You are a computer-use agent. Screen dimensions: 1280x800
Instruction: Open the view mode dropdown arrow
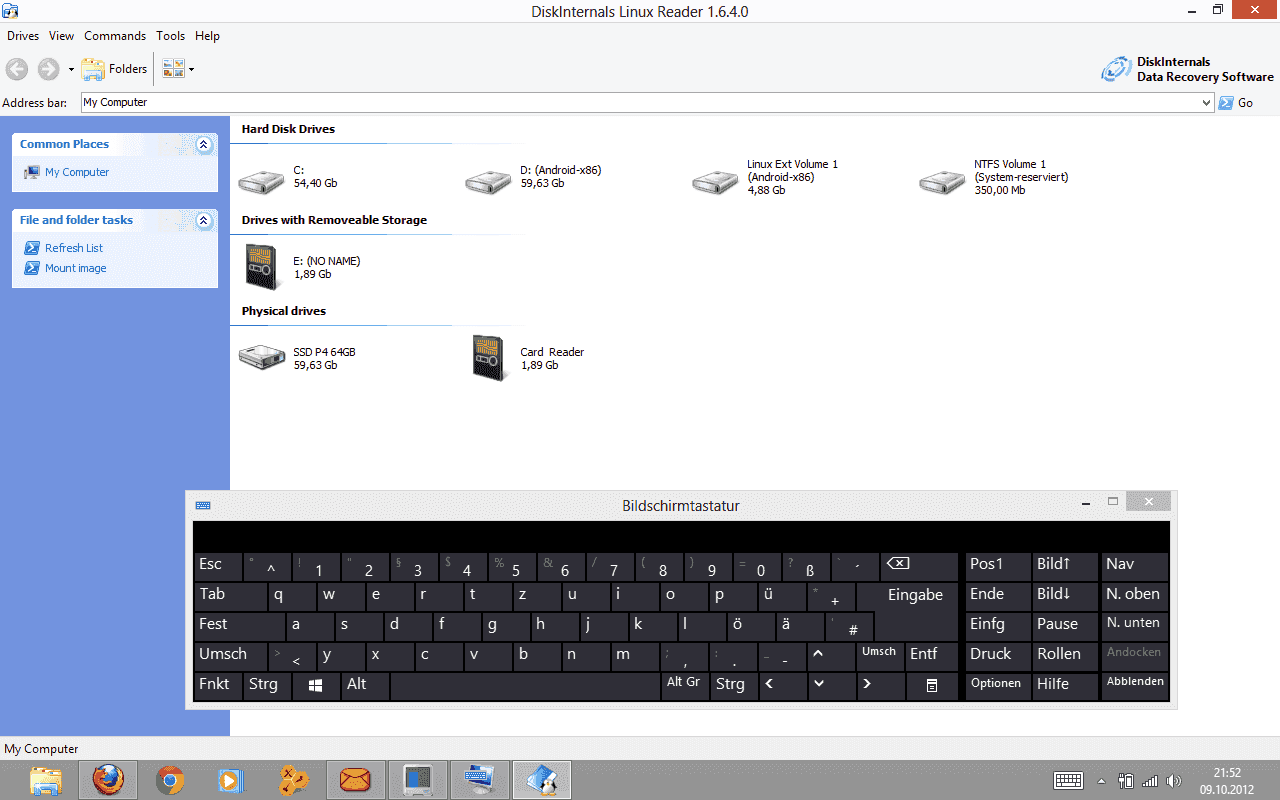191,70
